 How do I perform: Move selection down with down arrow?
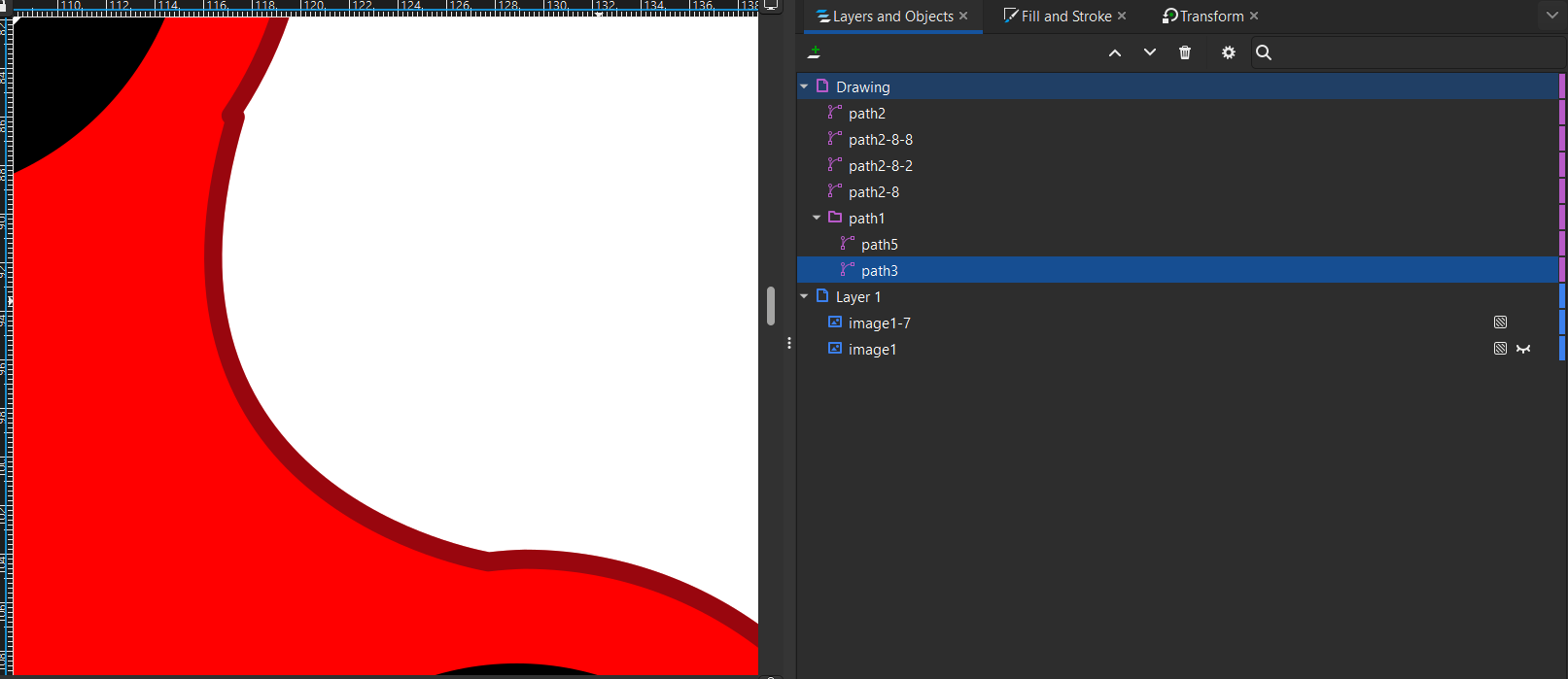1150,52
